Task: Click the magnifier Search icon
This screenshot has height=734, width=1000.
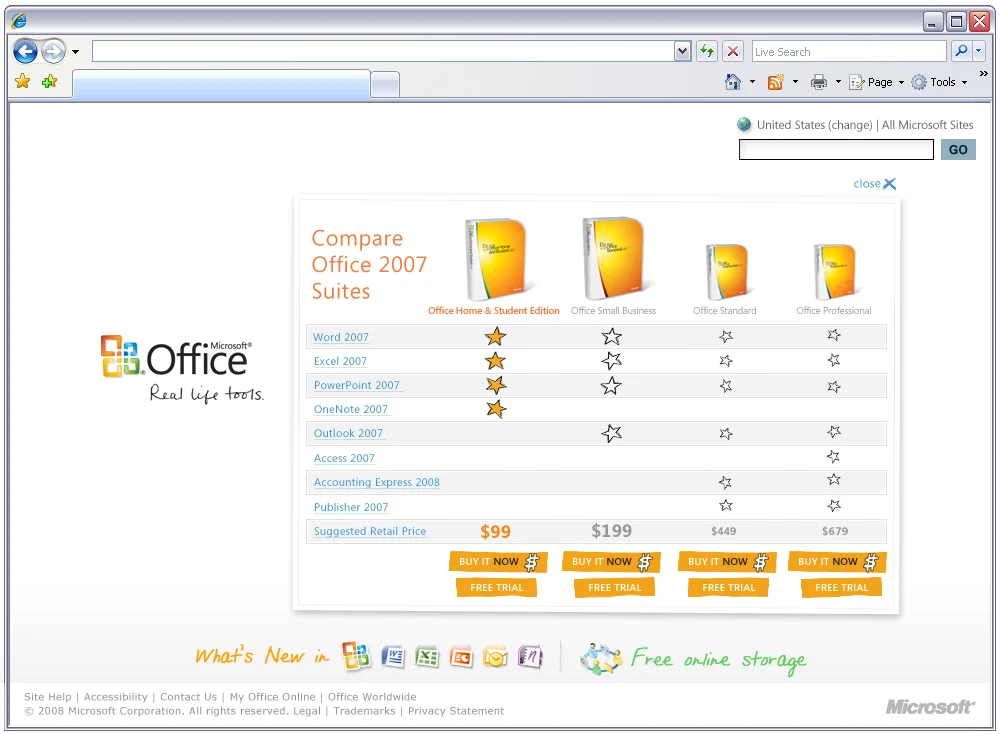Action: coord(961,51)
